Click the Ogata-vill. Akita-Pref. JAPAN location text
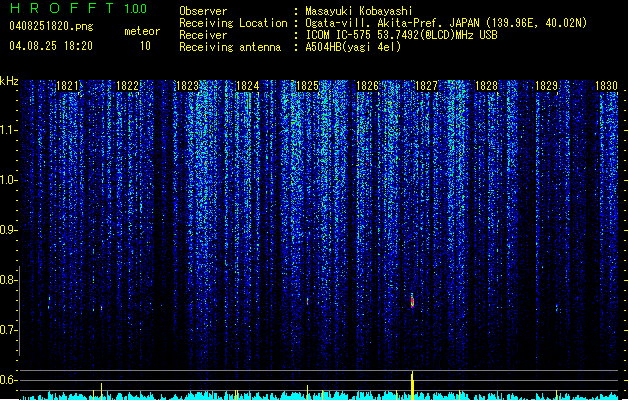The height and width of the screenshot is (400, 629). tap(446, 23)
